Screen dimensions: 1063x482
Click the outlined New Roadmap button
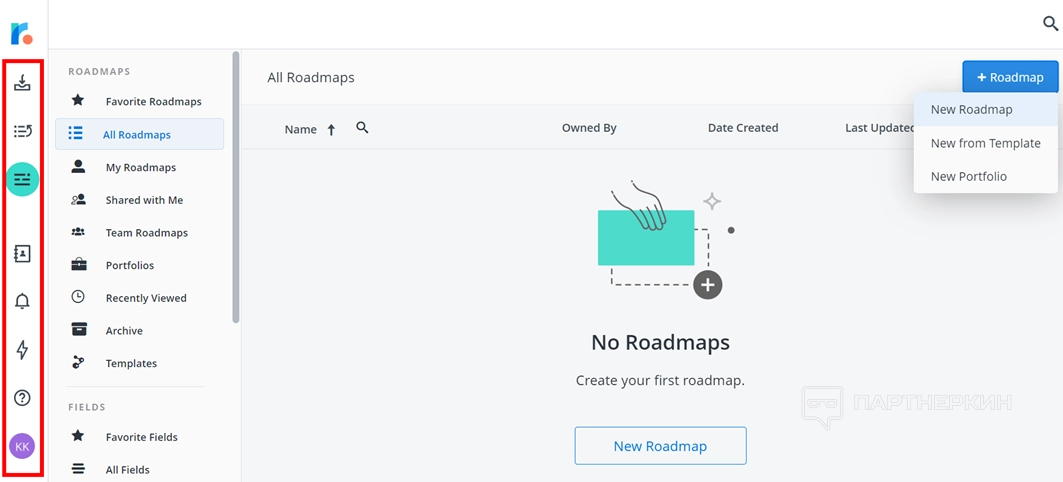(660, 446)
